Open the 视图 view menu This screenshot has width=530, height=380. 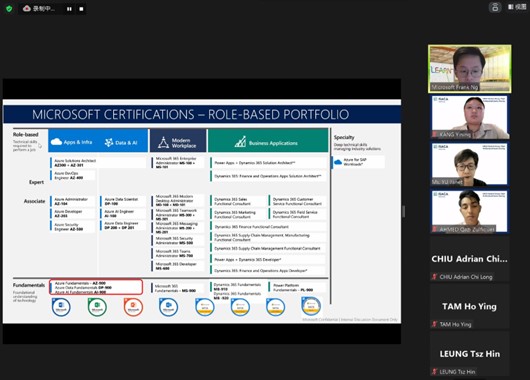[x=517, y=7]
